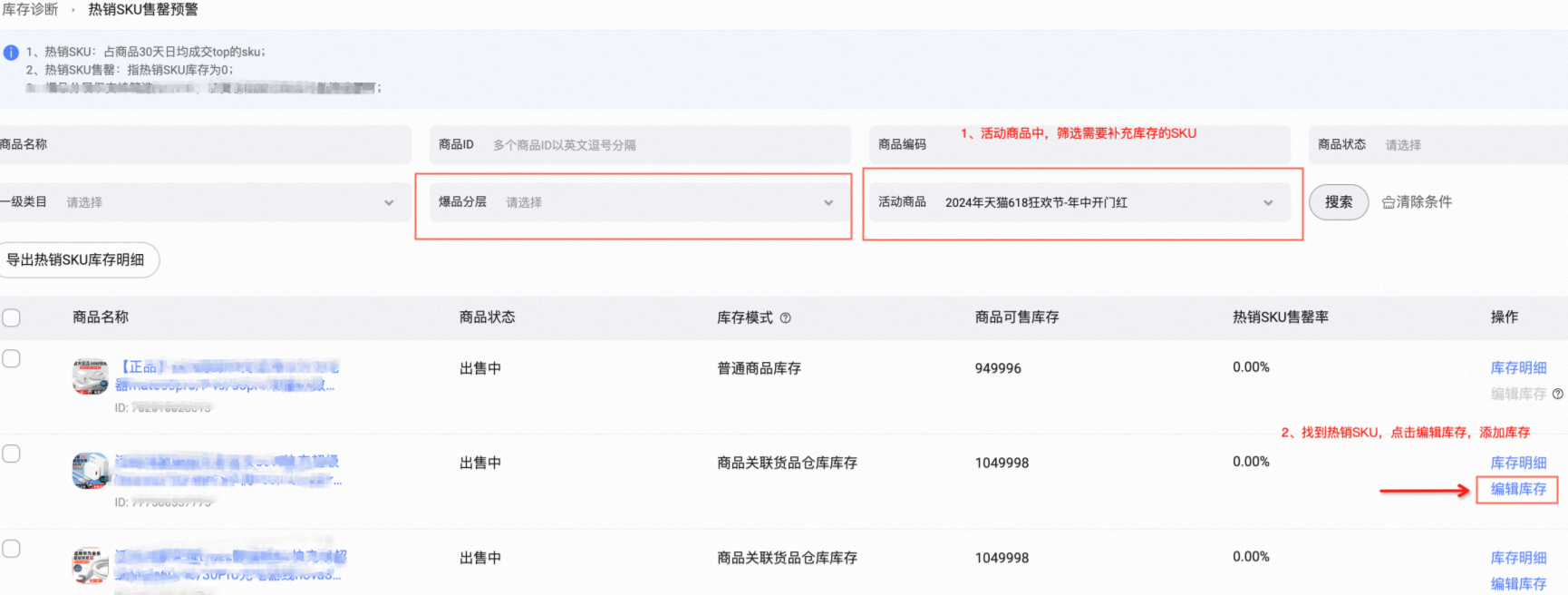Open product name link in third row

(230, 565)
